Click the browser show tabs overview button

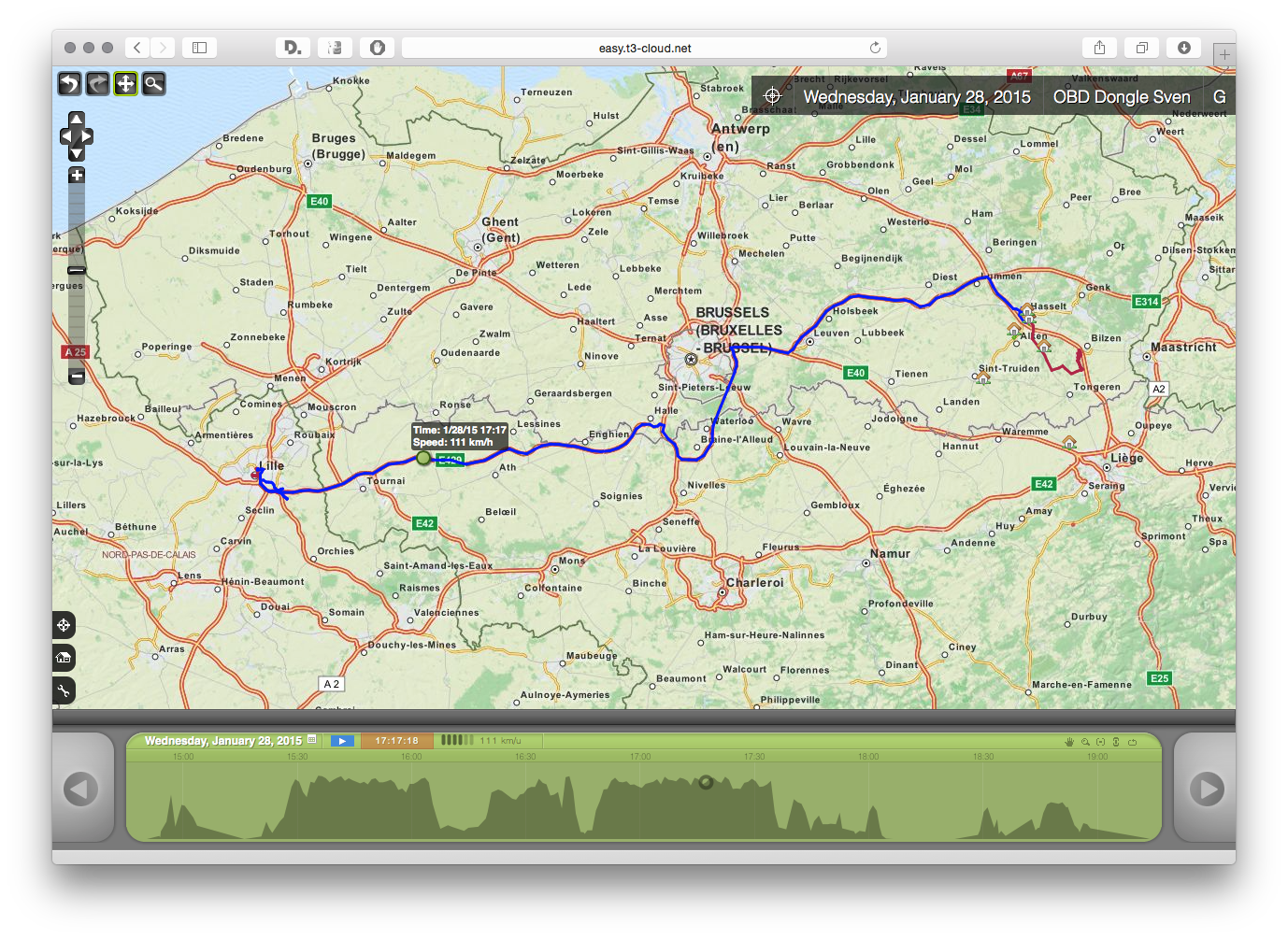click(x=1141, y=48)
